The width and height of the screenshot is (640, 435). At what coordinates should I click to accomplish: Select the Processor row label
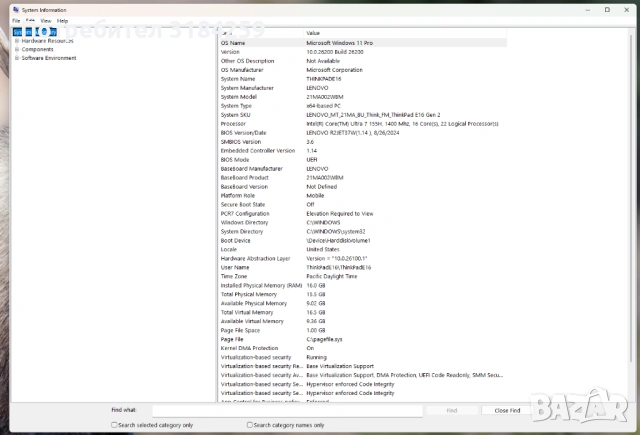tap(233, 124)
